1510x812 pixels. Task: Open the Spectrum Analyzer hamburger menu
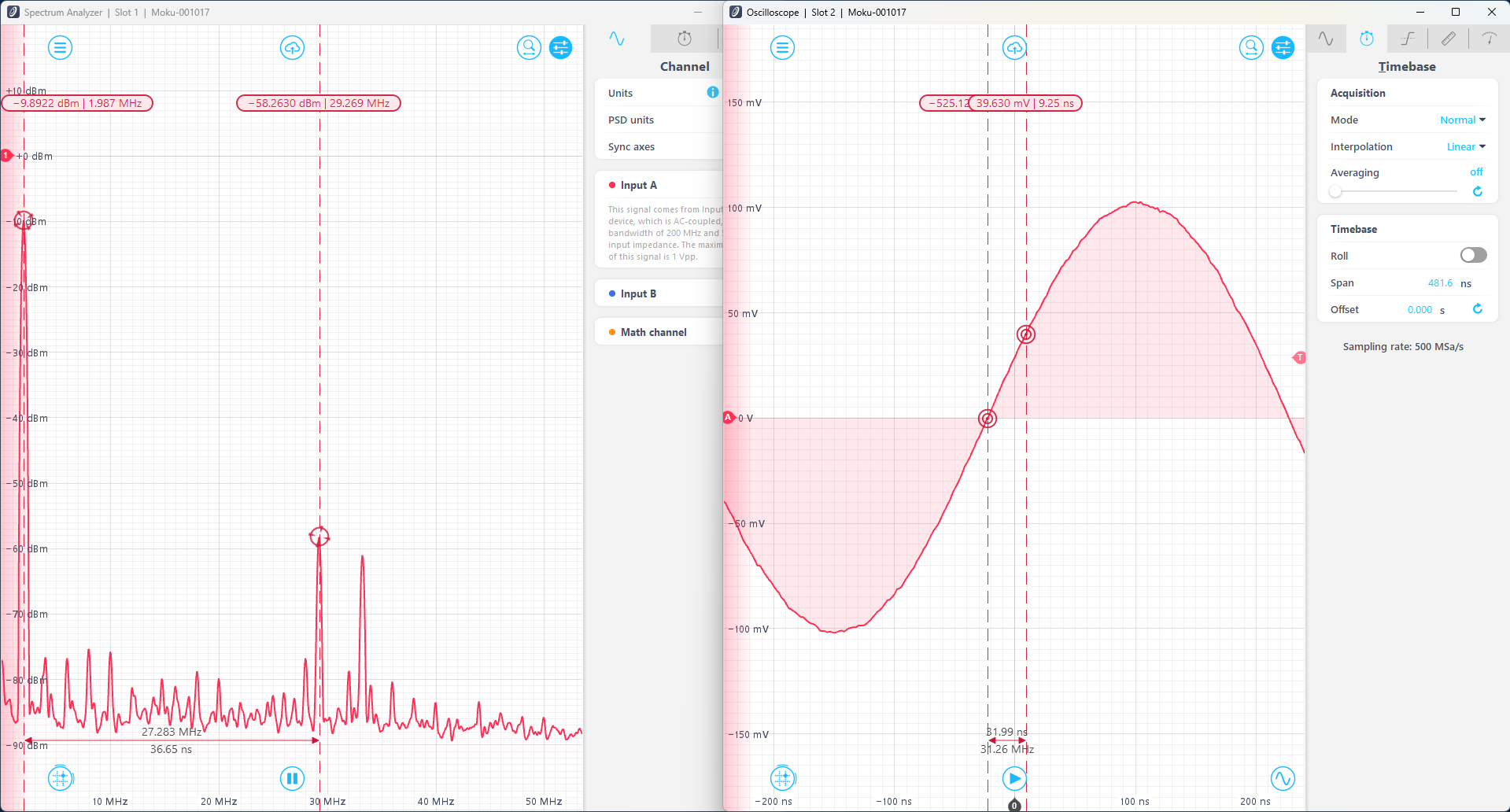point(61,47)
